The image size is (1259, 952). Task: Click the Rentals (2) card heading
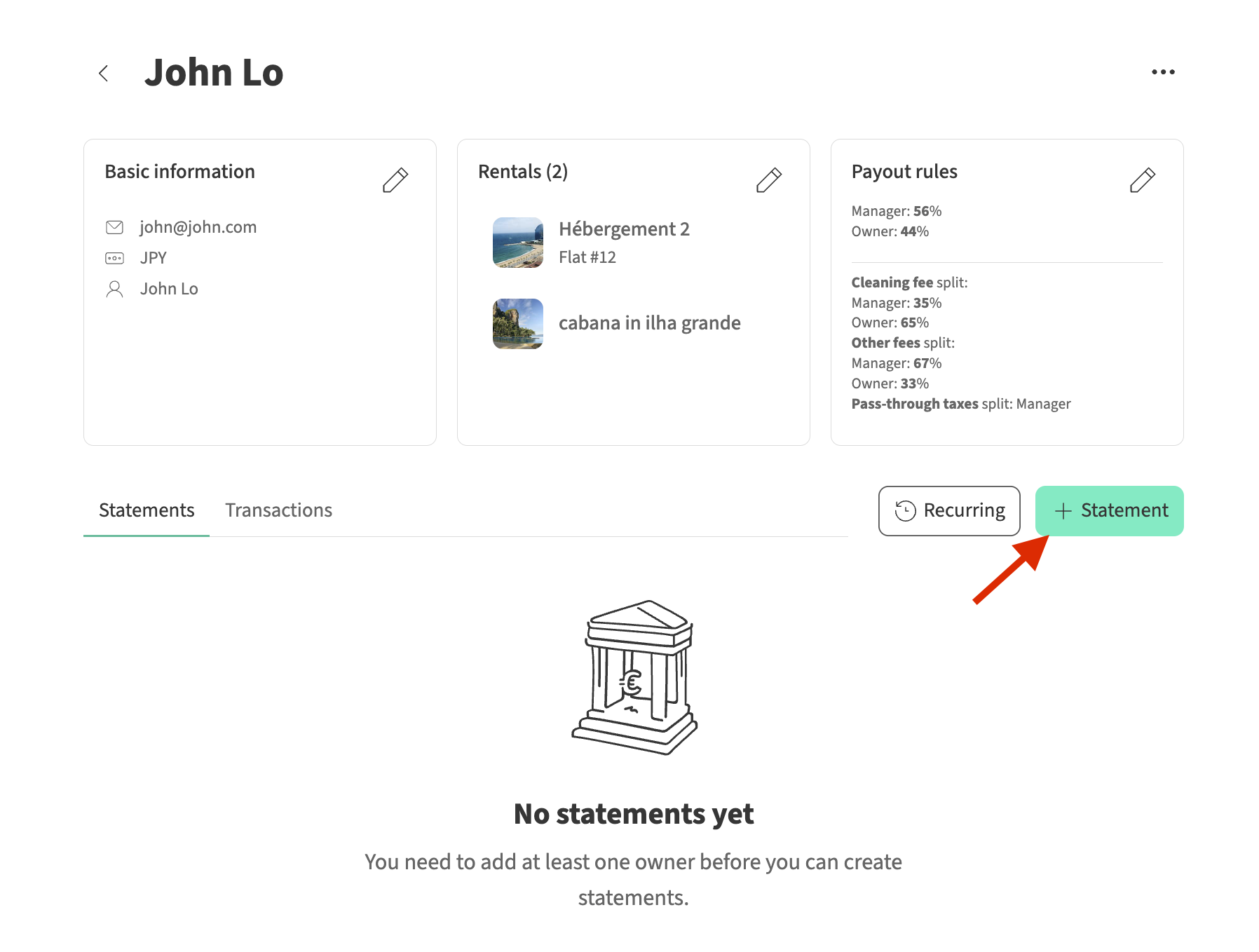pyautogui.click(x=522, y=172)
